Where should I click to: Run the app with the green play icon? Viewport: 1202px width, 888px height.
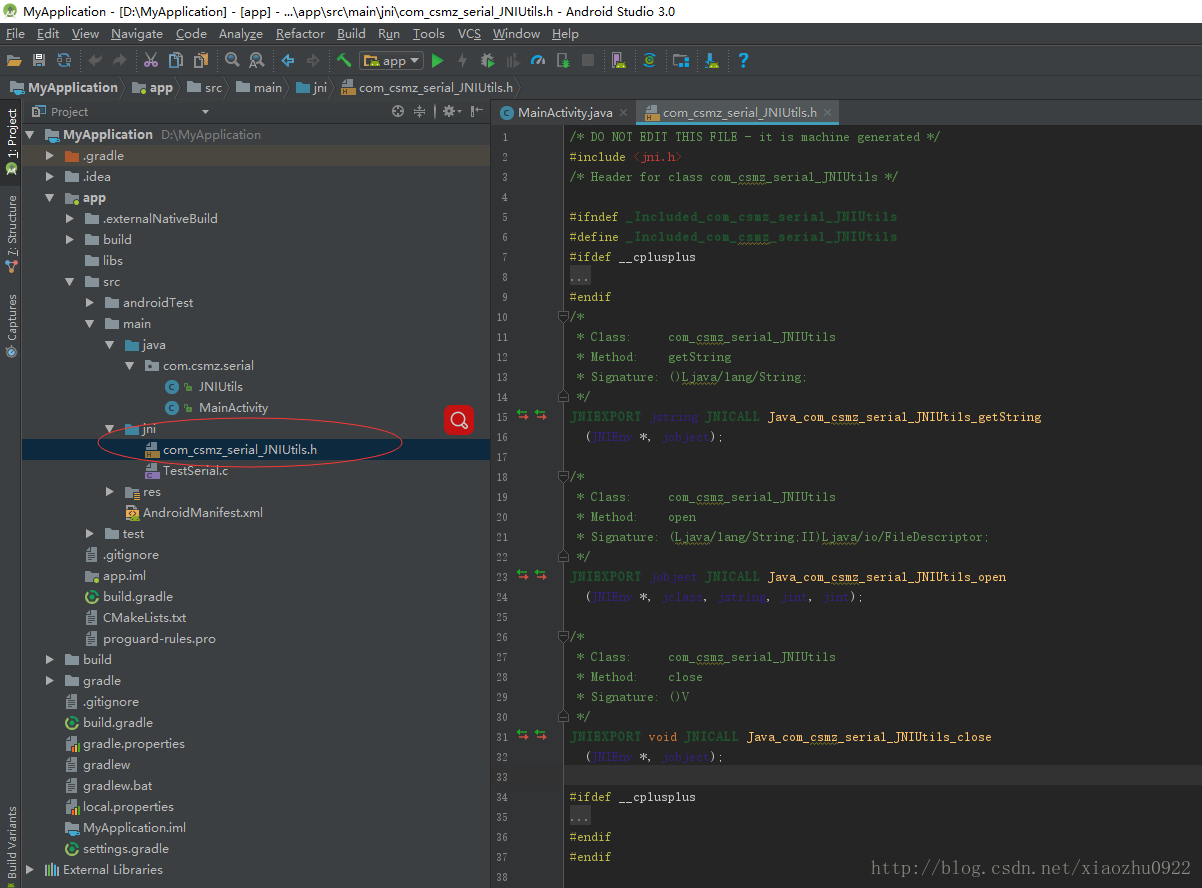[x=438, y=60]
